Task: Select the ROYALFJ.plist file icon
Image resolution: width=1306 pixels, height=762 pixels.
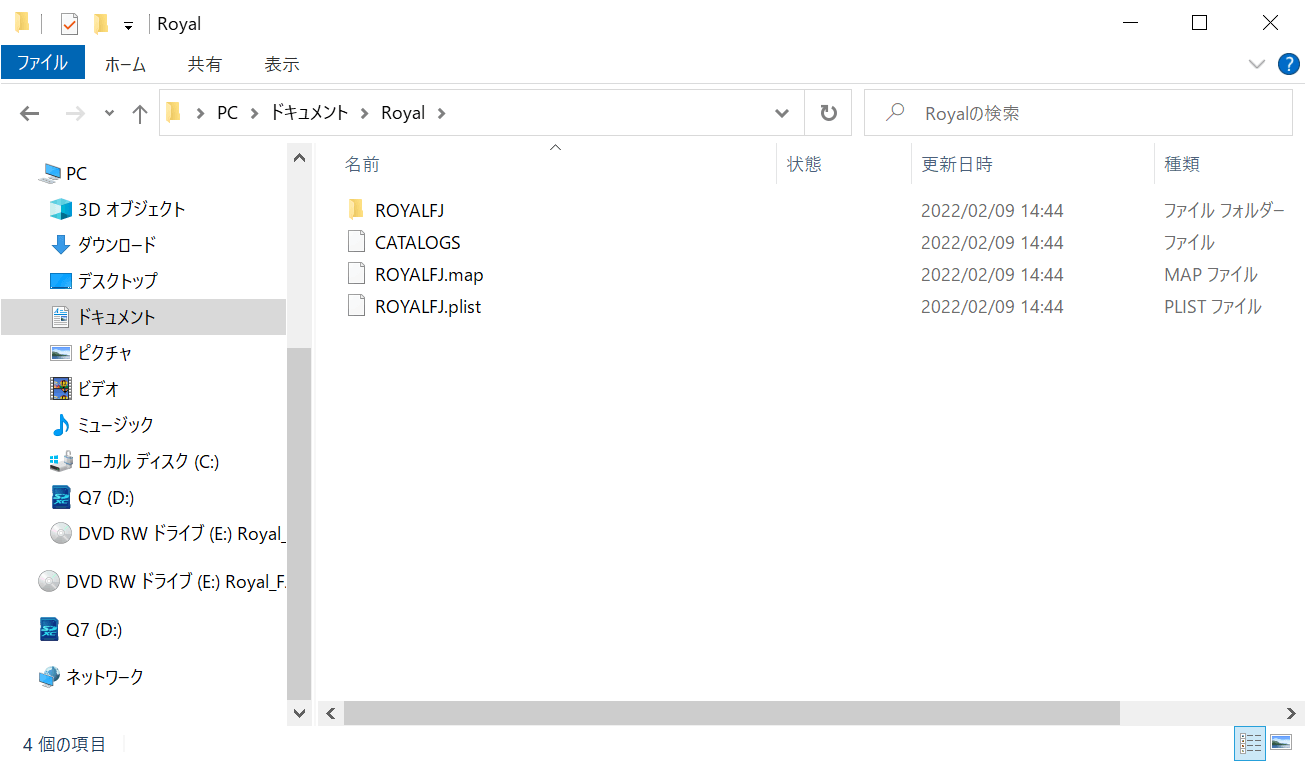Action: 356,306
